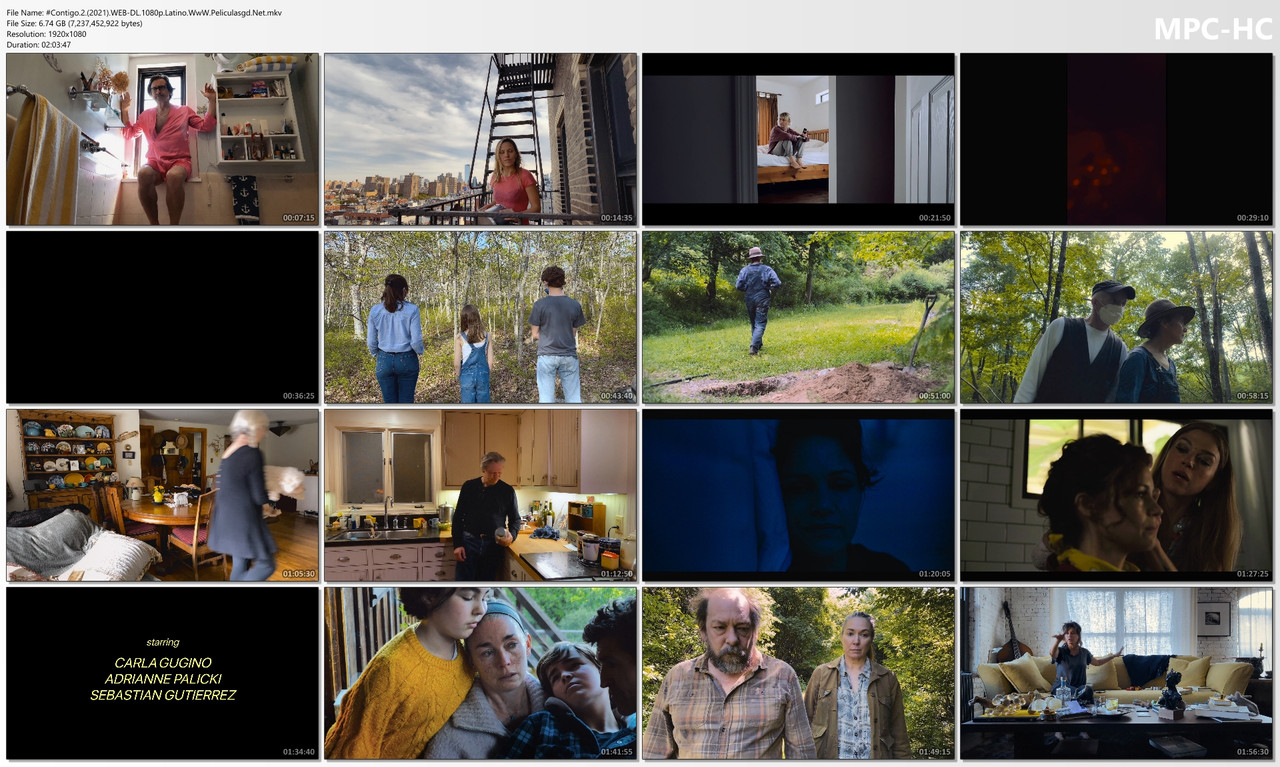This screenshot has height=767, width=1280.
Task: Open the kitchen thumbnail at 01:12:50
Action: pos(480,495)
